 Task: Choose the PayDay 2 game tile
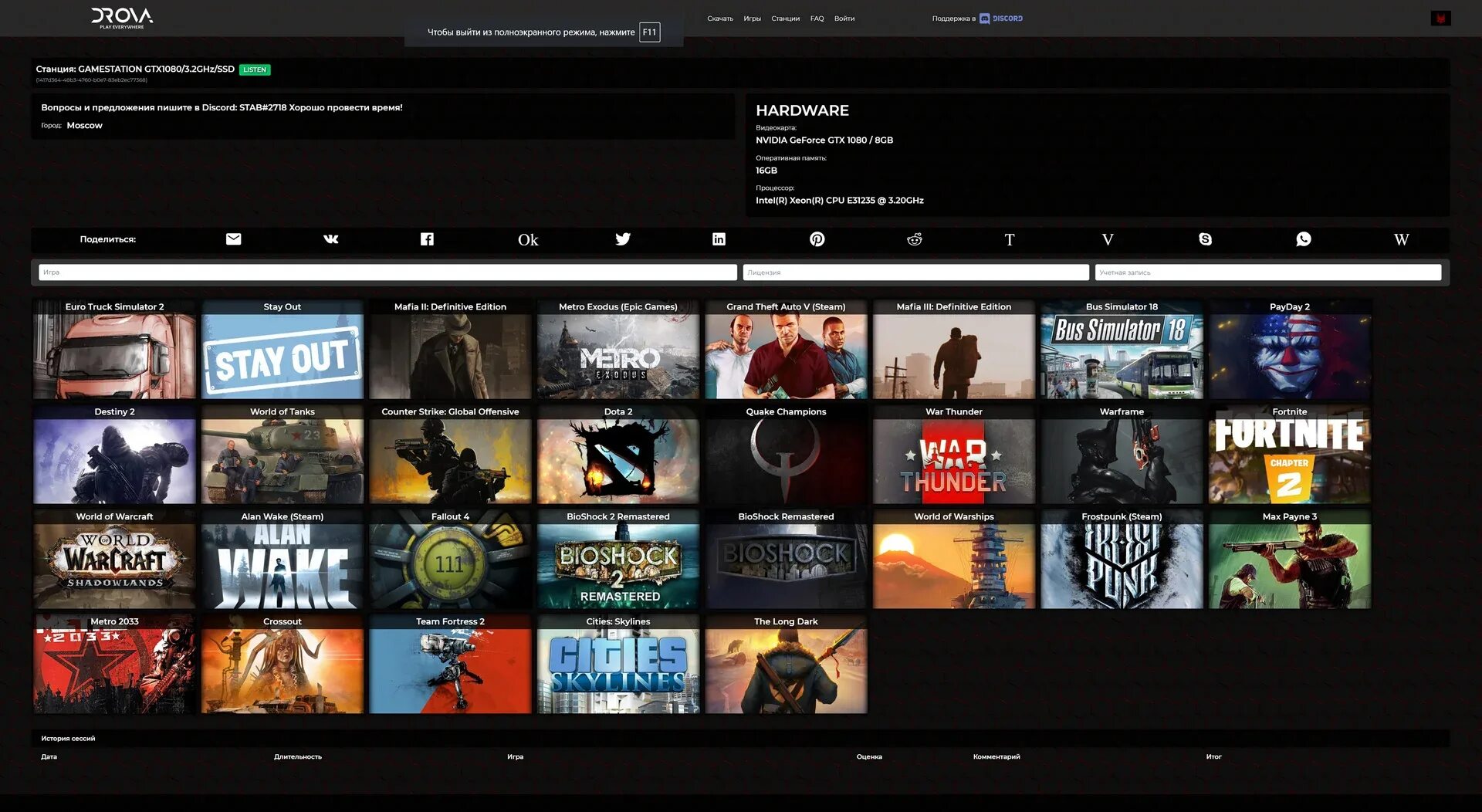click(1290, 349)
